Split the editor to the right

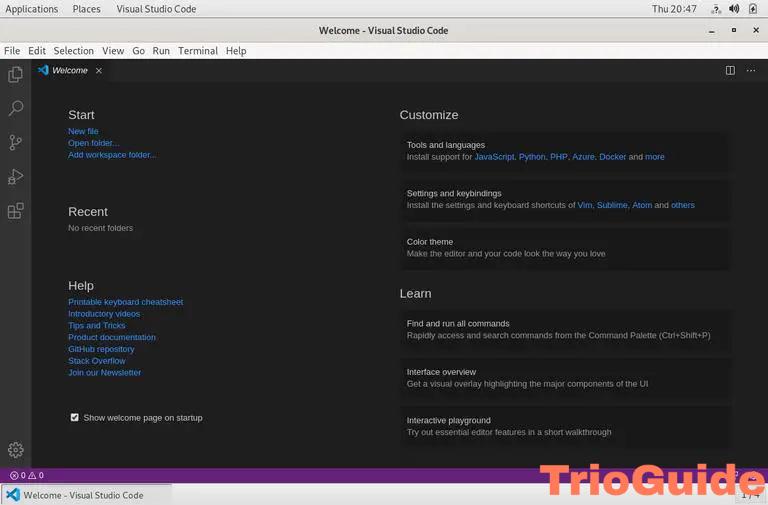pos(730,71)
